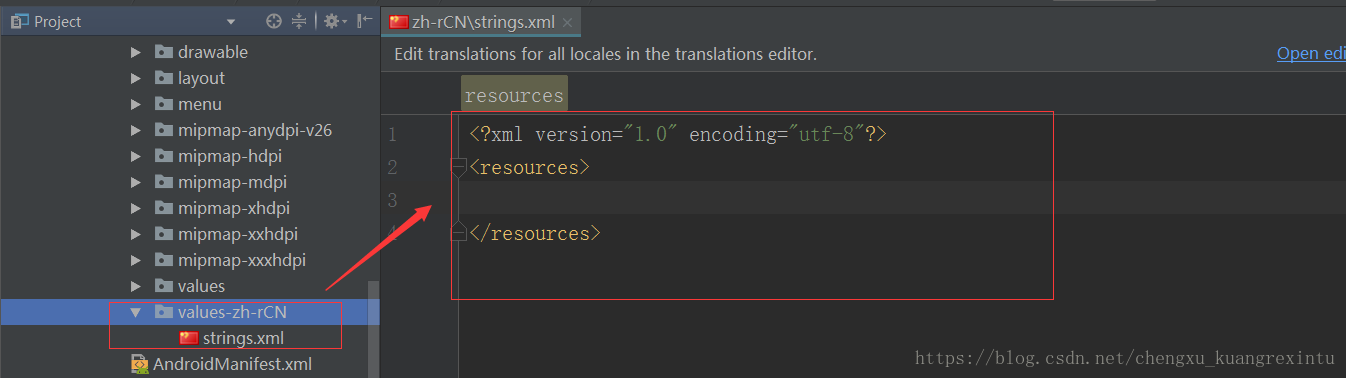This screenshot has width=1346, height=378.
Task: Click the drawable folder icon
Action: (164, 52)
